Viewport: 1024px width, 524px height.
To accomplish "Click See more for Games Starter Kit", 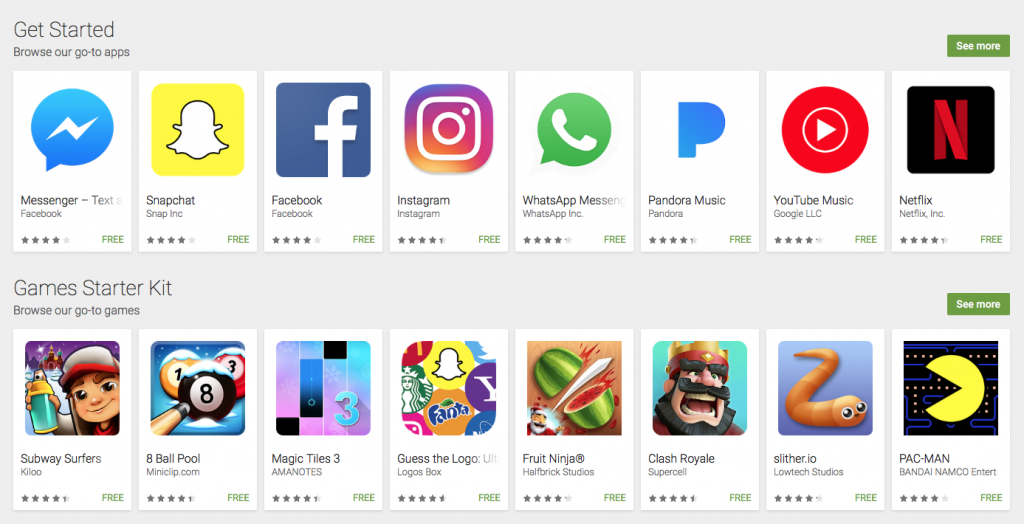I will click(978, 304).
